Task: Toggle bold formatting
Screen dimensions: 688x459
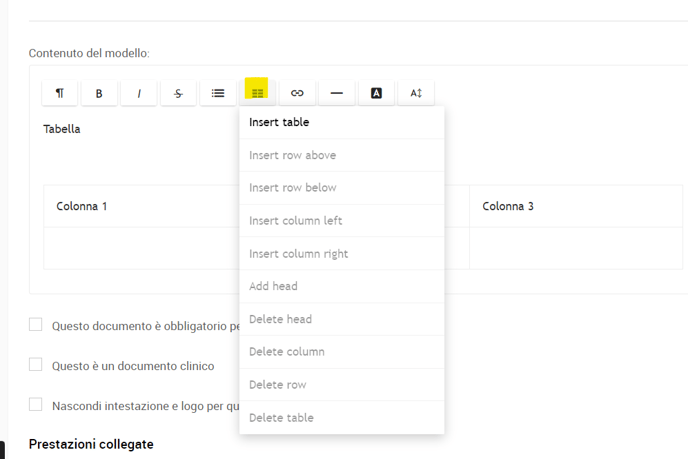Action: coord(99,93)
